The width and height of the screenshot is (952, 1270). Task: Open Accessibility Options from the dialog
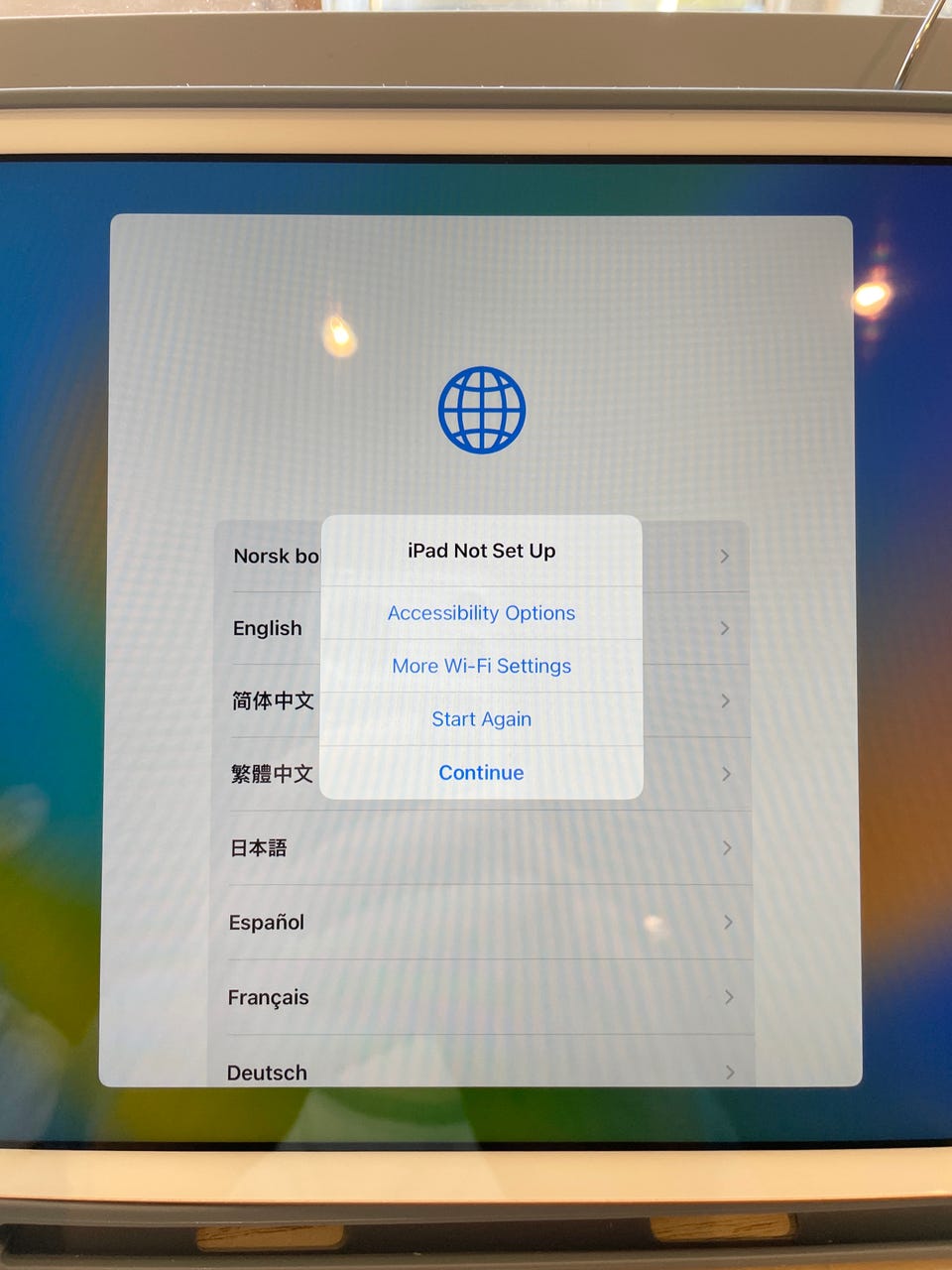coord(481,613)
